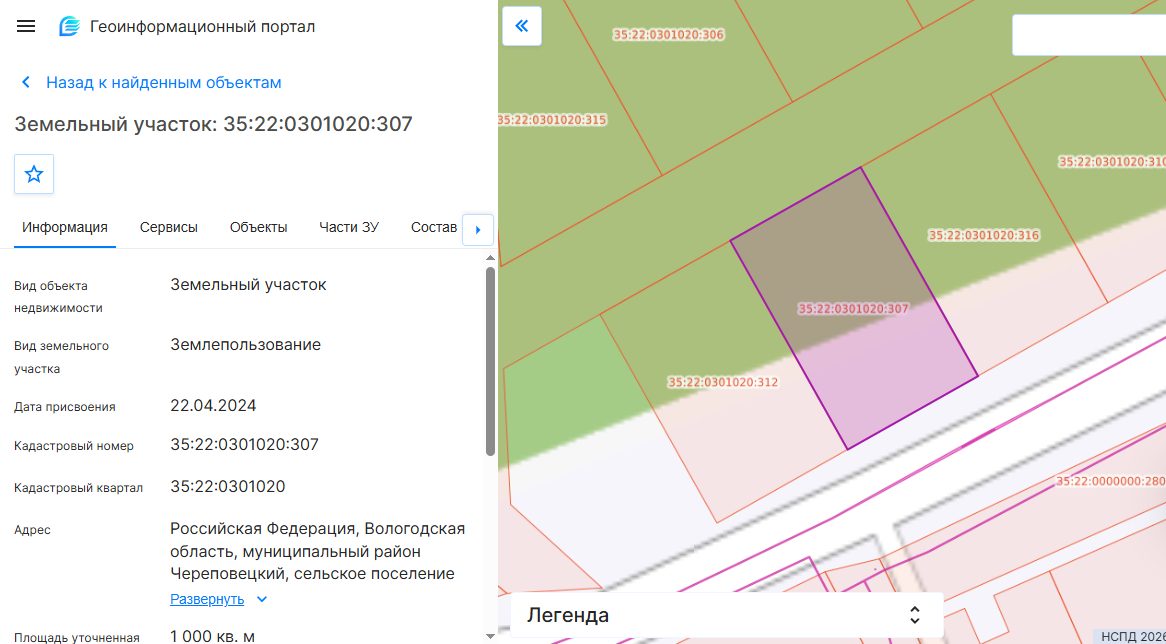
Task: Select highlighted parcel 35:22:0301020:307 on map
Action: click(x=854, y=308)
